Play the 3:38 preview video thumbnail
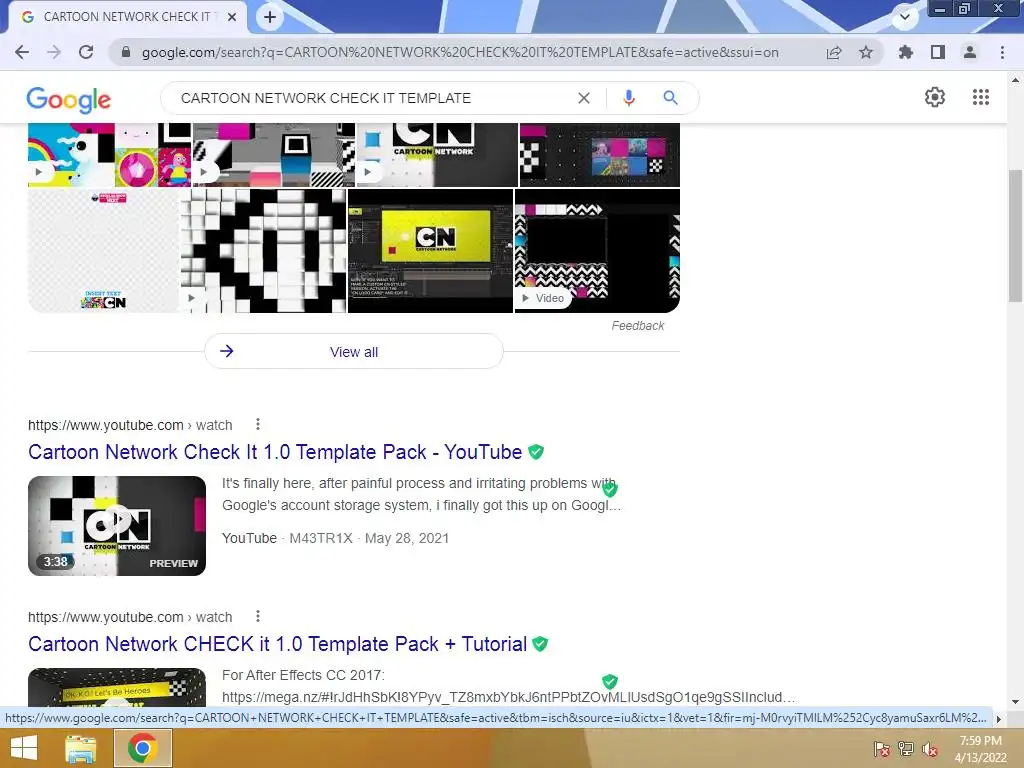1024x768 pixels. point(117,526)
